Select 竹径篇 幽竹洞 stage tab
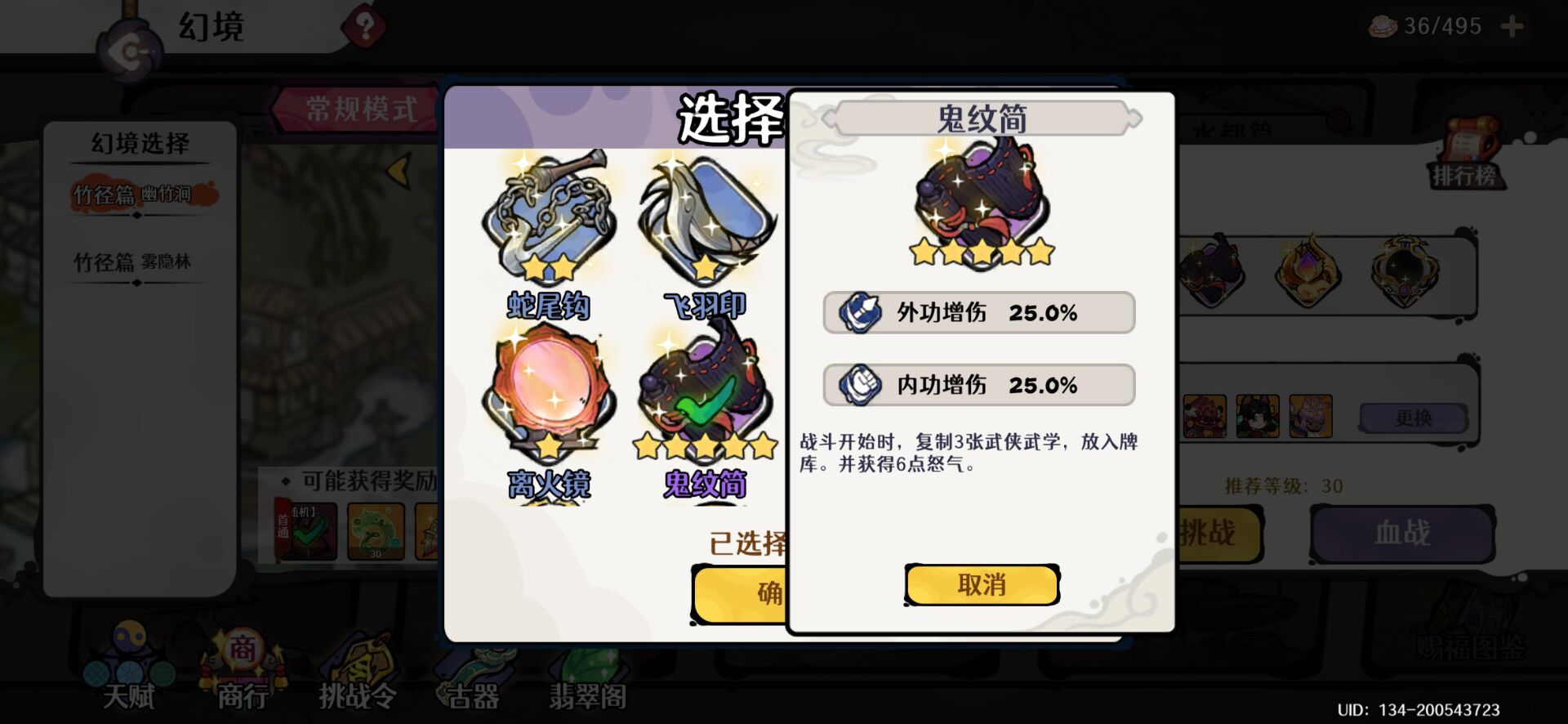Viewport: 1568px width, 724px height. tap(139, 196)
